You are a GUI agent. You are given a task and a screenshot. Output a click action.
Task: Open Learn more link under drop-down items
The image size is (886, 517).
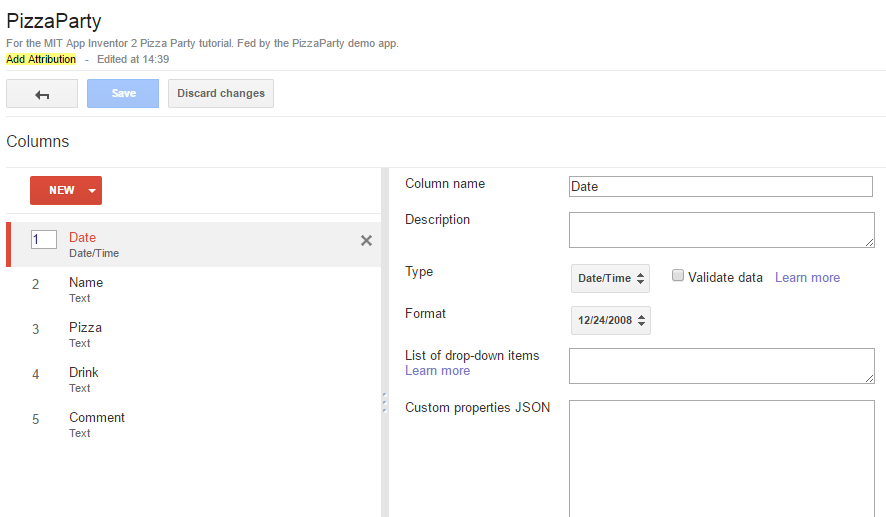[437, 371]
